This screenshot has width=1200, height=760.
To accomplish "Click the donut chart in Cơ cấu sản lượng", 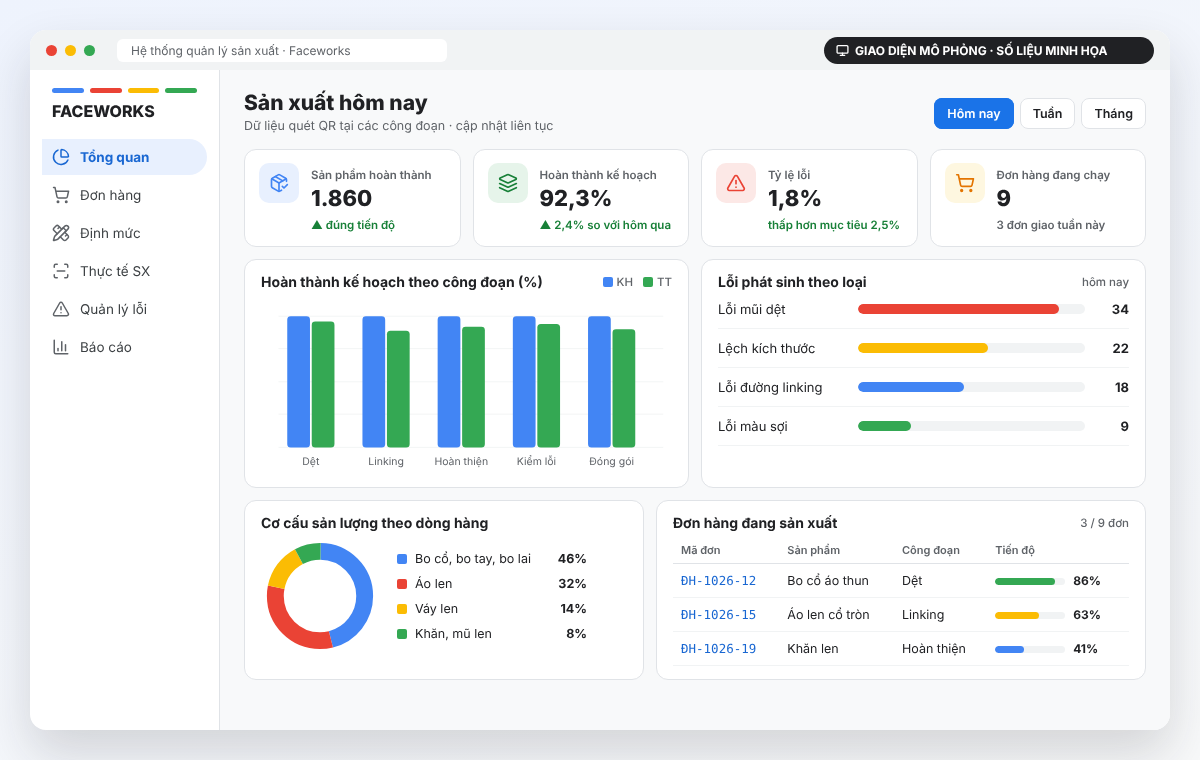I will (320, 596).
